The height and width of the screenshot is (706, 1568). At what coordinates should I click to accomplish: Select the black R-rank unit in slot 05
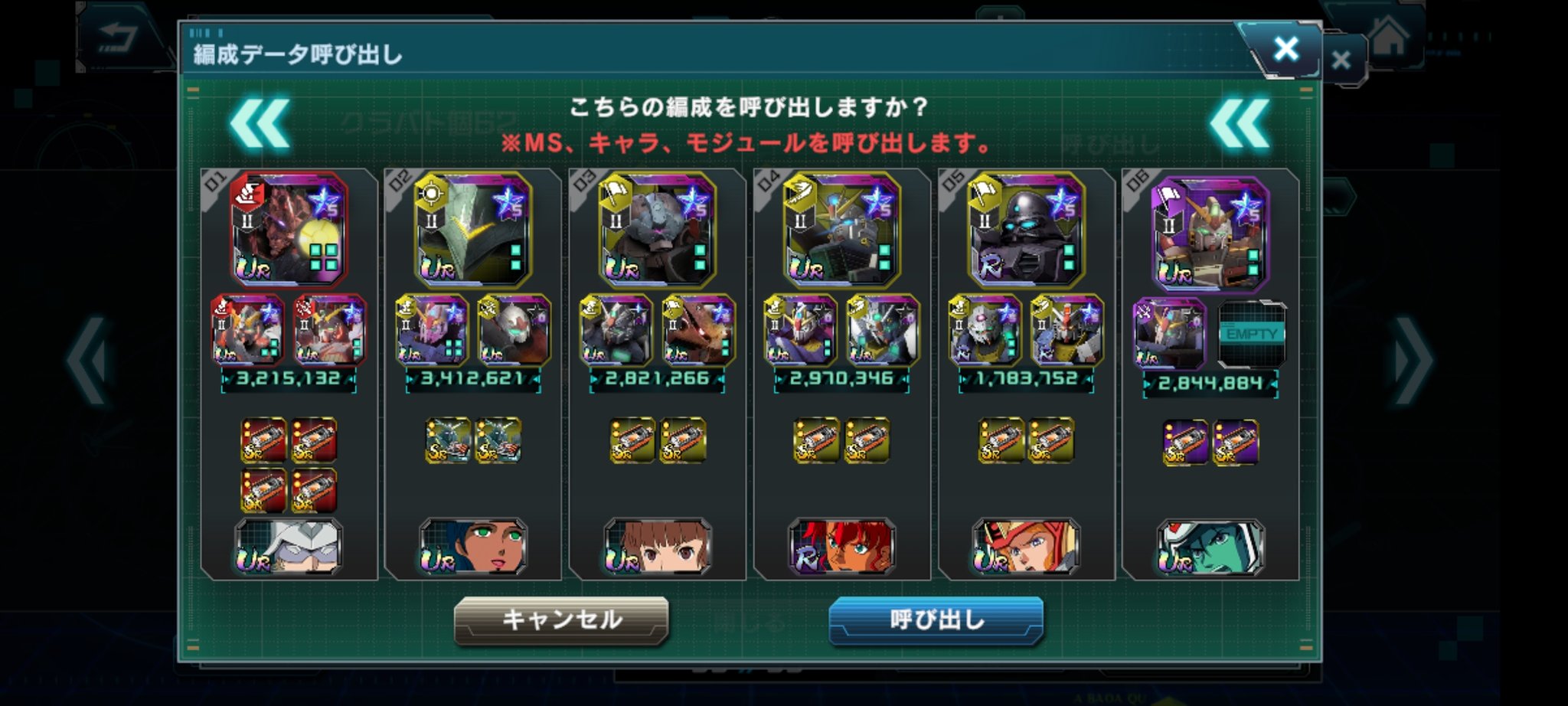pyautogui.click(x=1026, y=229)
